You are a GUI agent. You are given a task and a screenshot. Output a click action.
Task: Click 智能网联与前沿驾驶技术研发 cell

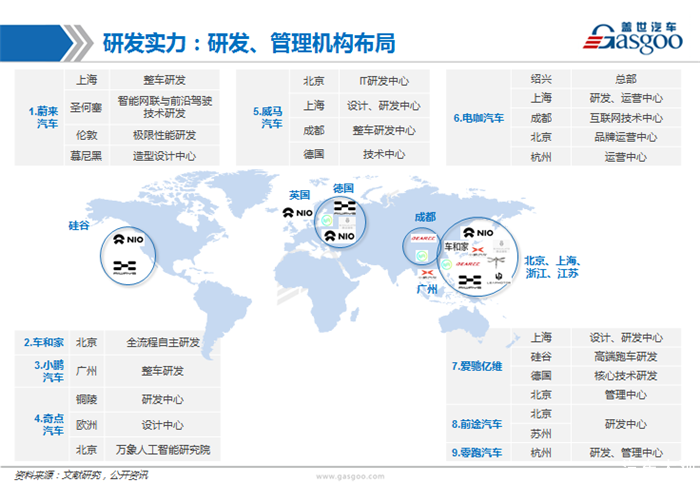coord(164,107)
